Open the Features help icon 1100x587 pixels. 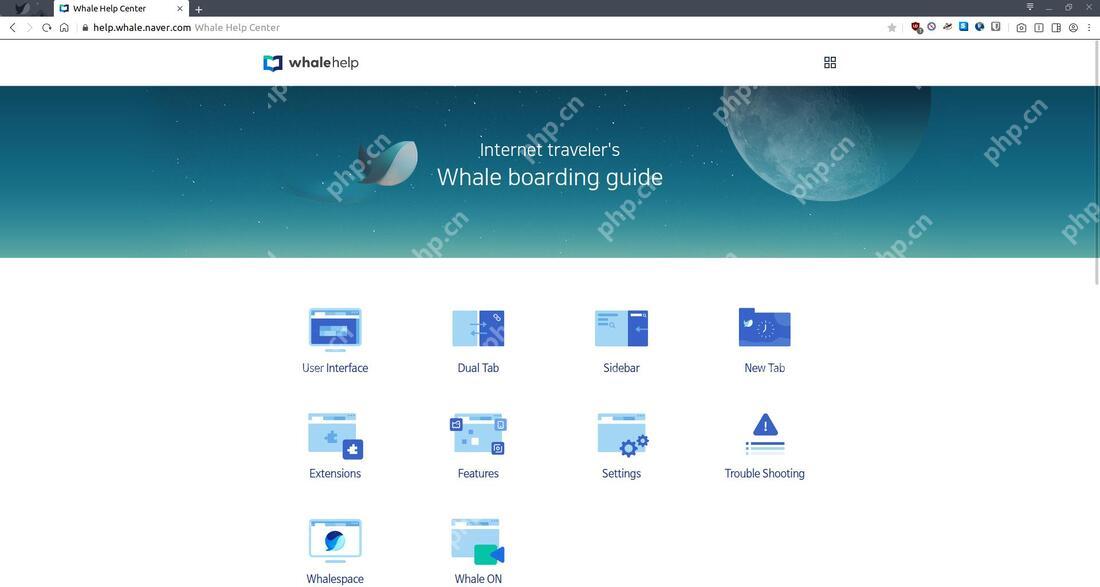point(478,434)
